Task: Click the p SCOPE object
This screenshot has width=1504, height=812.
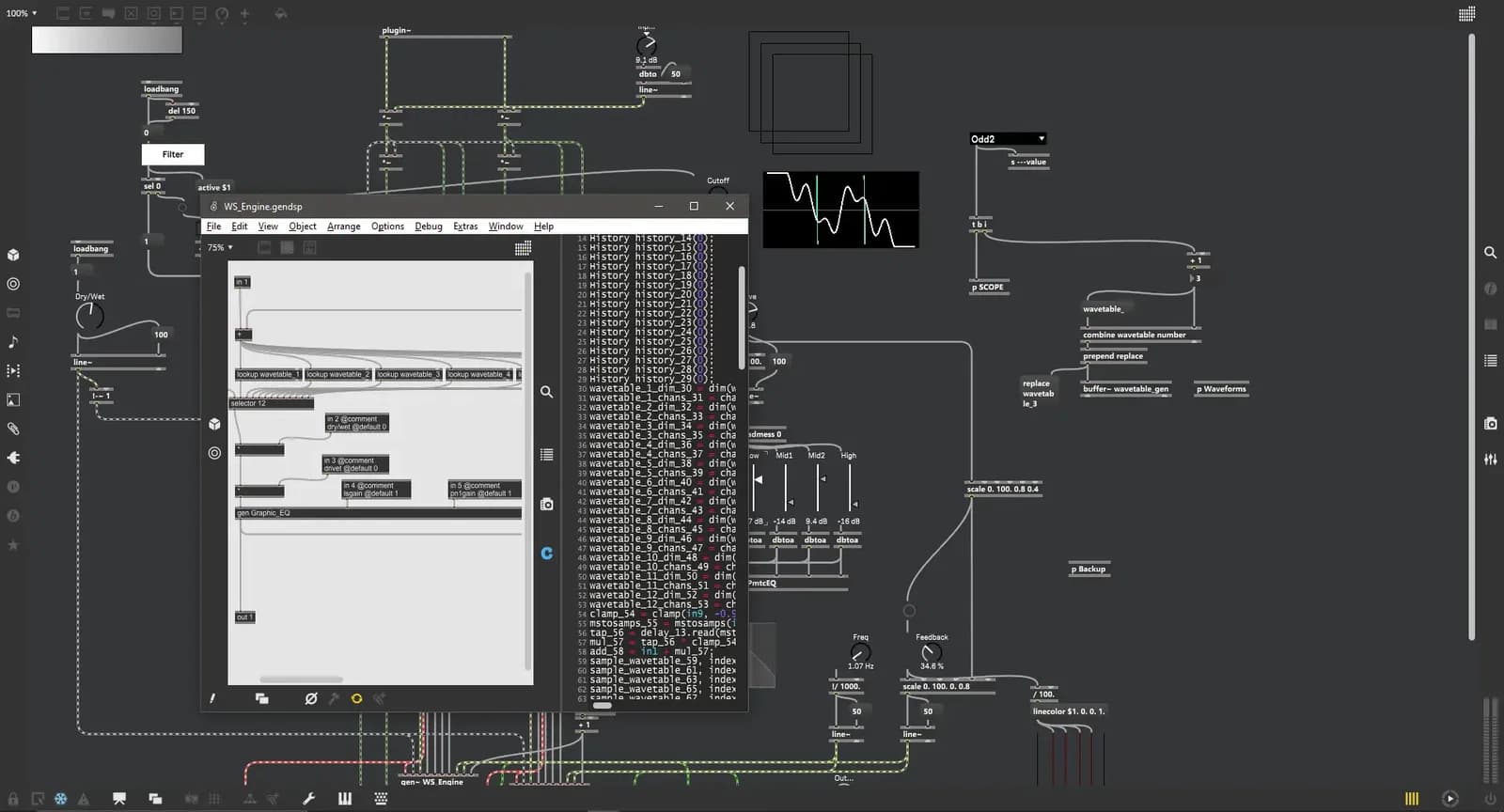Action: coord(991,288)
